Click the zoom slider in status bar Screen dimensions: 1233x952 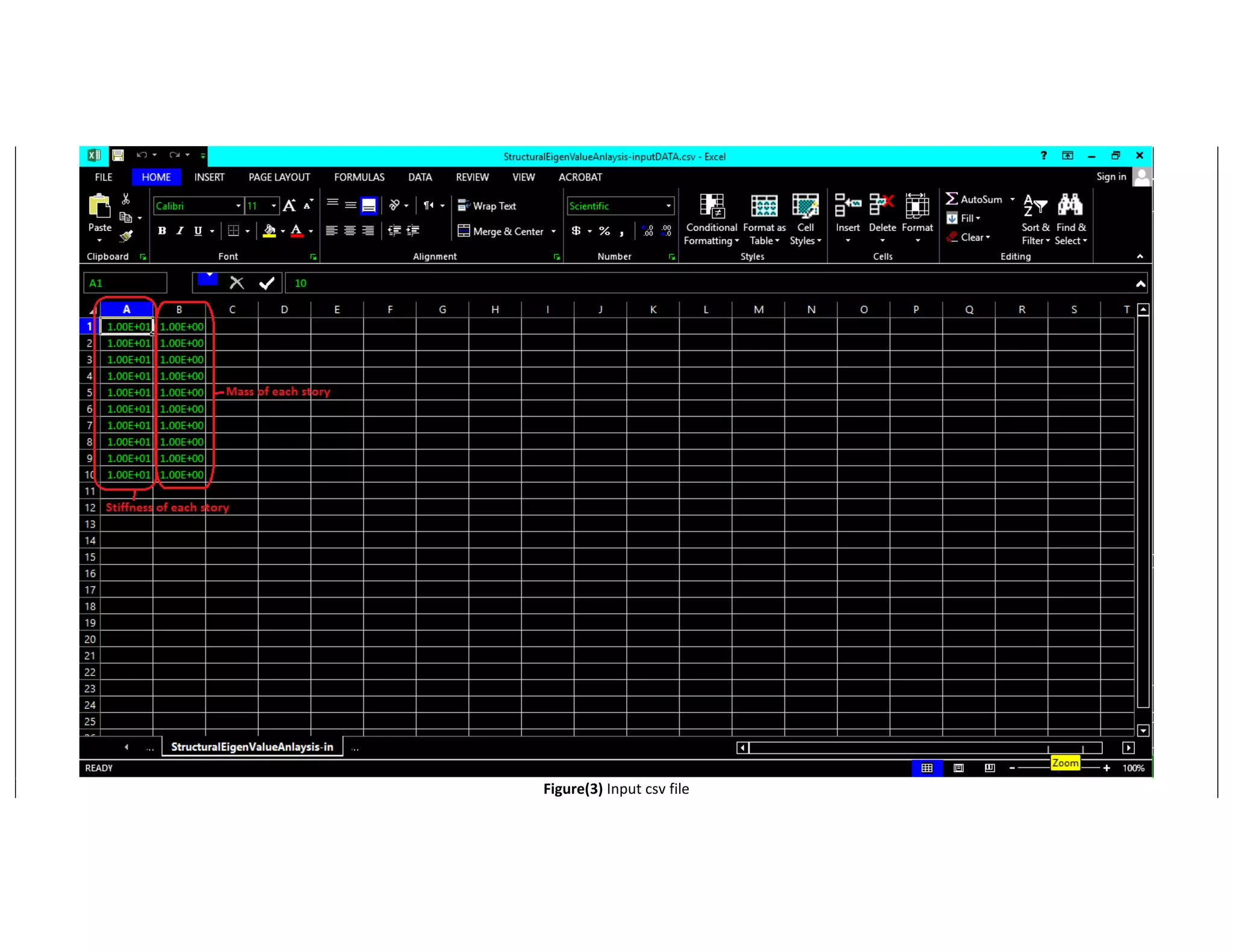point(1060,768)
